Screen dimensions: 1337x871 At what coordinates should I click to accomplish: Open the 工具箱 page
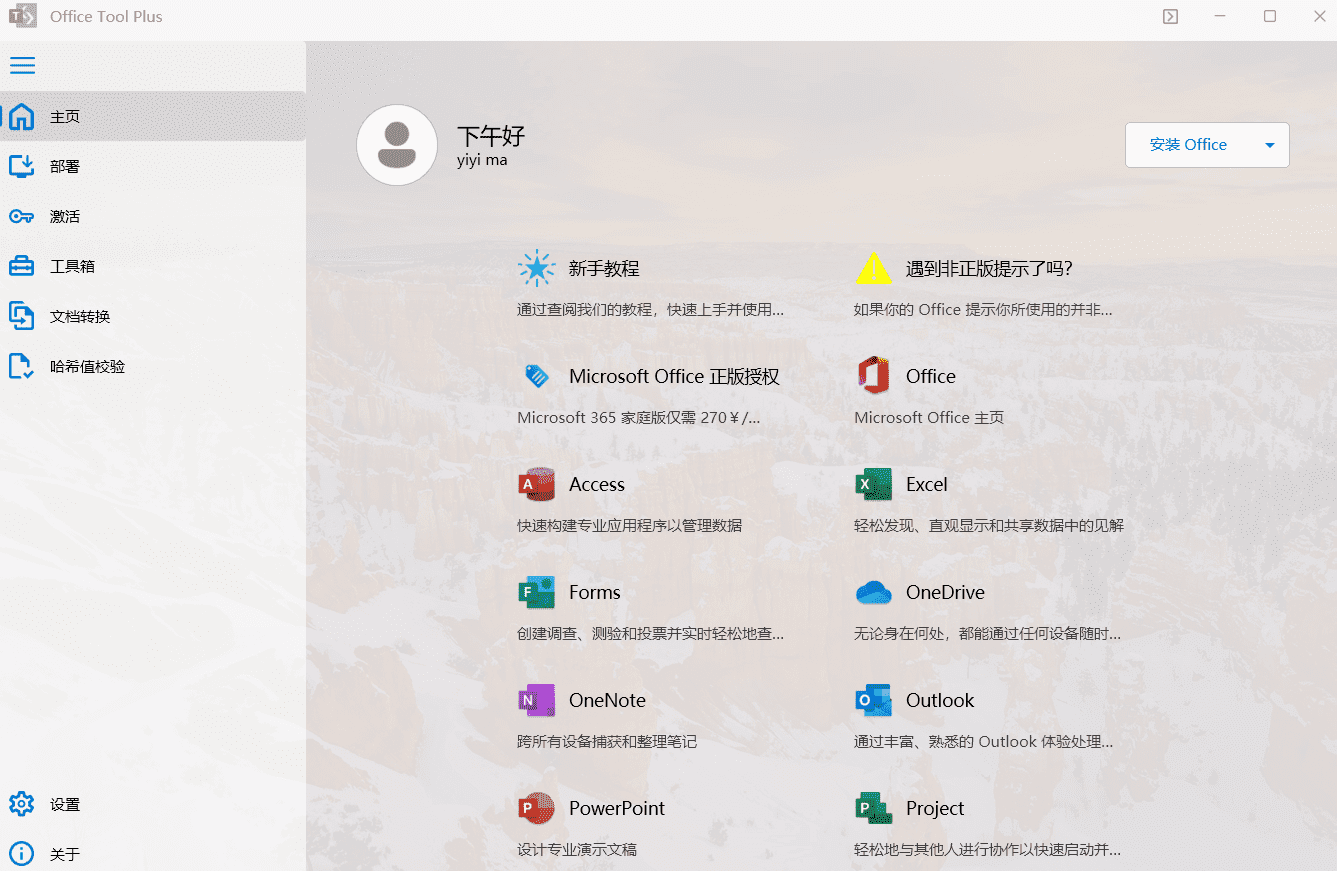[x=153, y=267]
